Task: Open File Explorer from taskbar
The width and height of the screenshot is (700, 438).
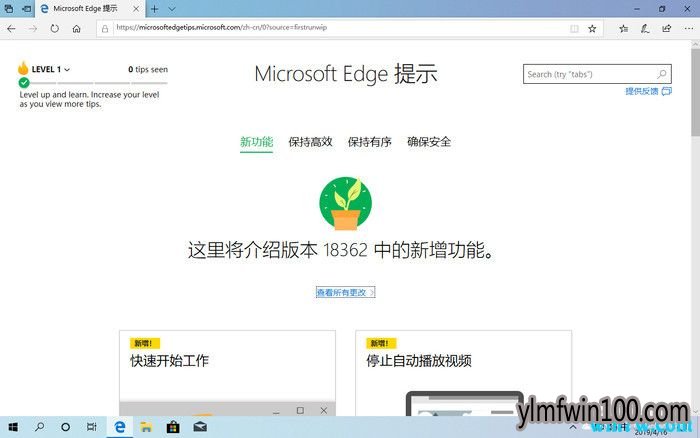Action: 146,427
